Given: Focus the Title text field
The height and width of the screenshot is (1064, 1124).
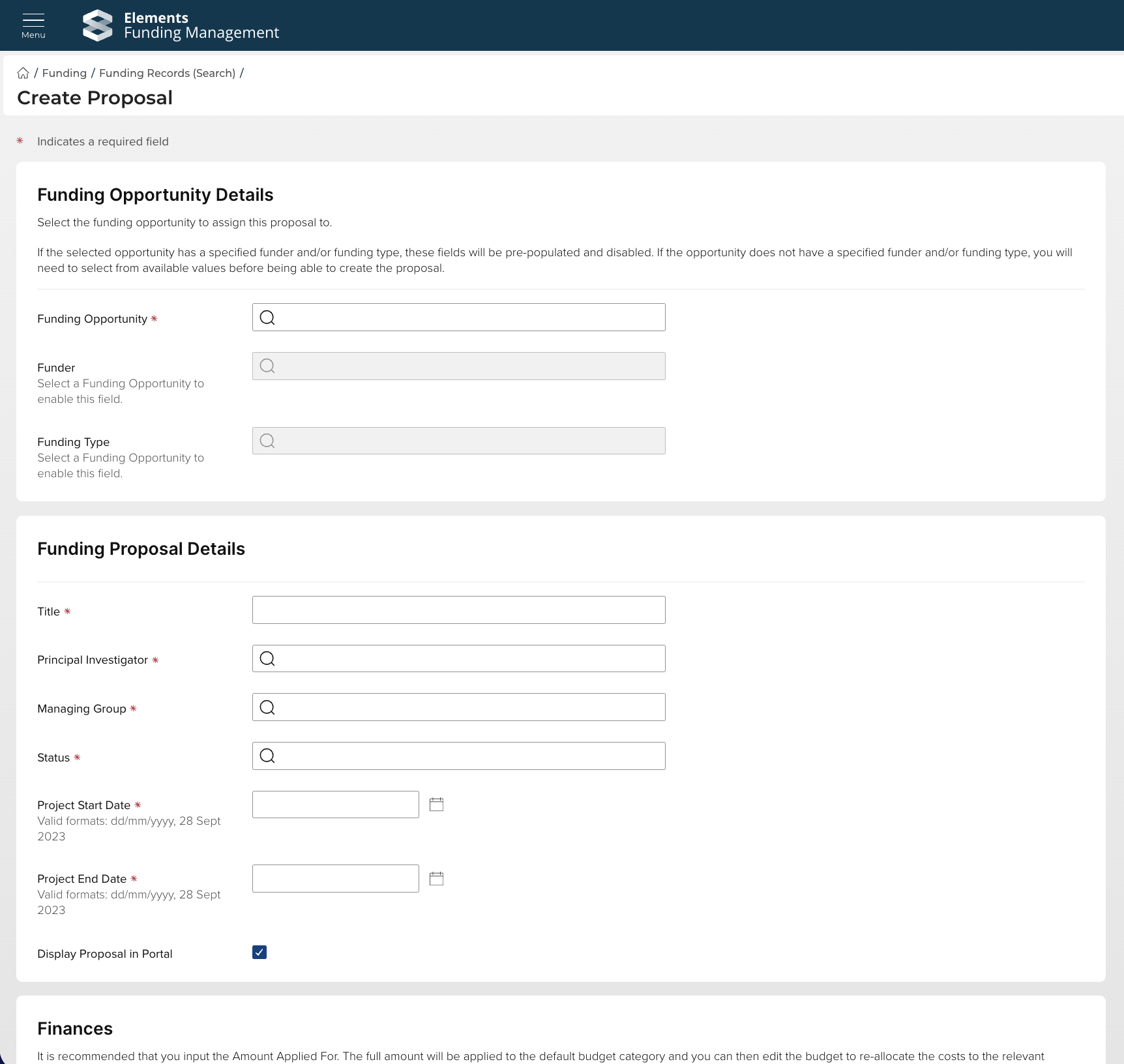Looking at the screenshot, I should [x=458, y=610].
